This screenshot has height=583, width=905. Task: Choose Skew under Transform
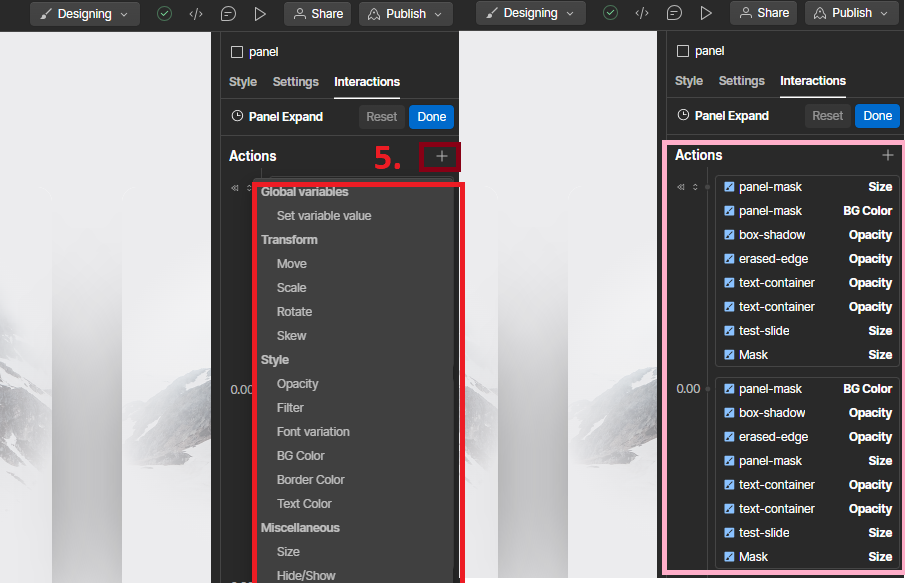[x=291, y=335]
